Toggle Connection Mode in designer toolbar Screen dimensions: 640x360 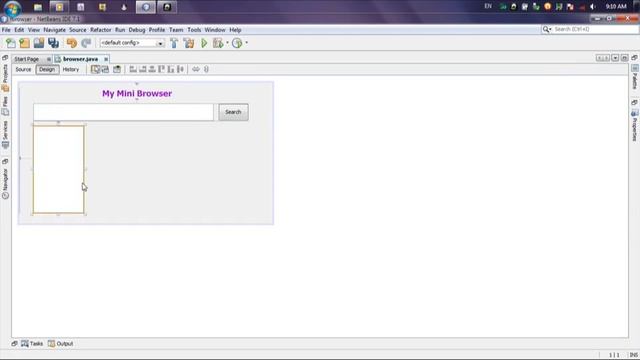coord(105,69)
